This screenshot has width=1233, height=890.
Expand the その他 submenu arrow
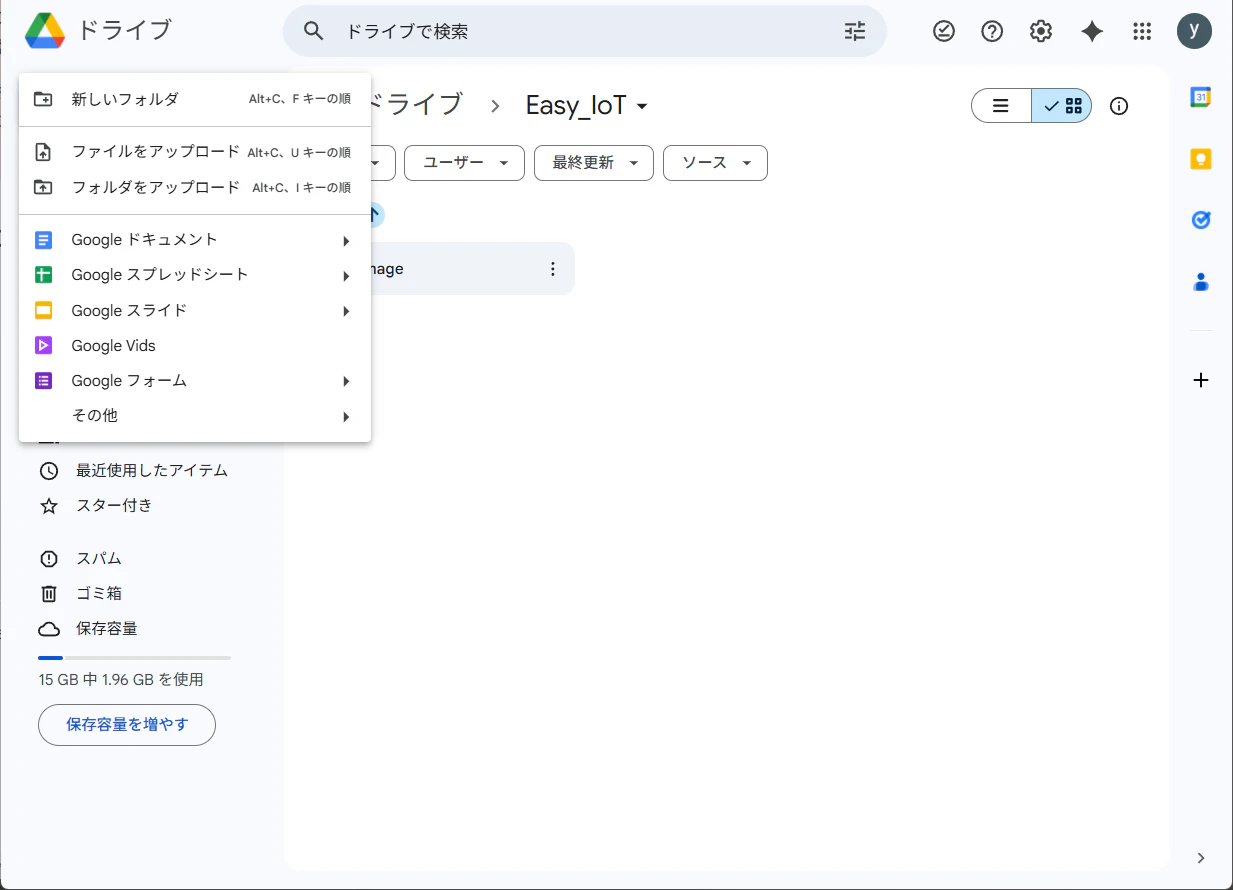tap(346, 416)
